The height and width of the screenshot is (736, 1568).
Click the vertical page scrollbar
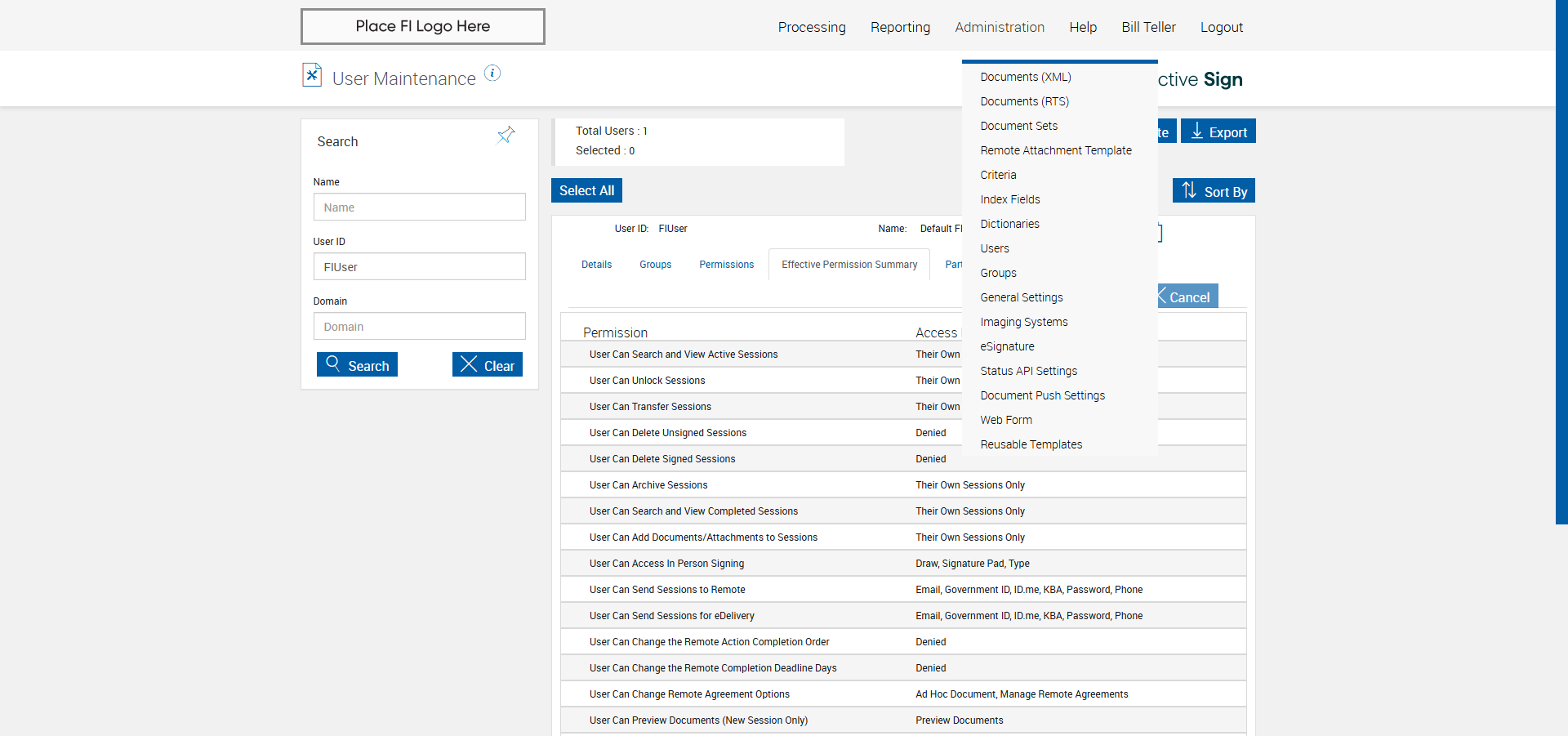pyautogui.click(x=1561, y=261)
